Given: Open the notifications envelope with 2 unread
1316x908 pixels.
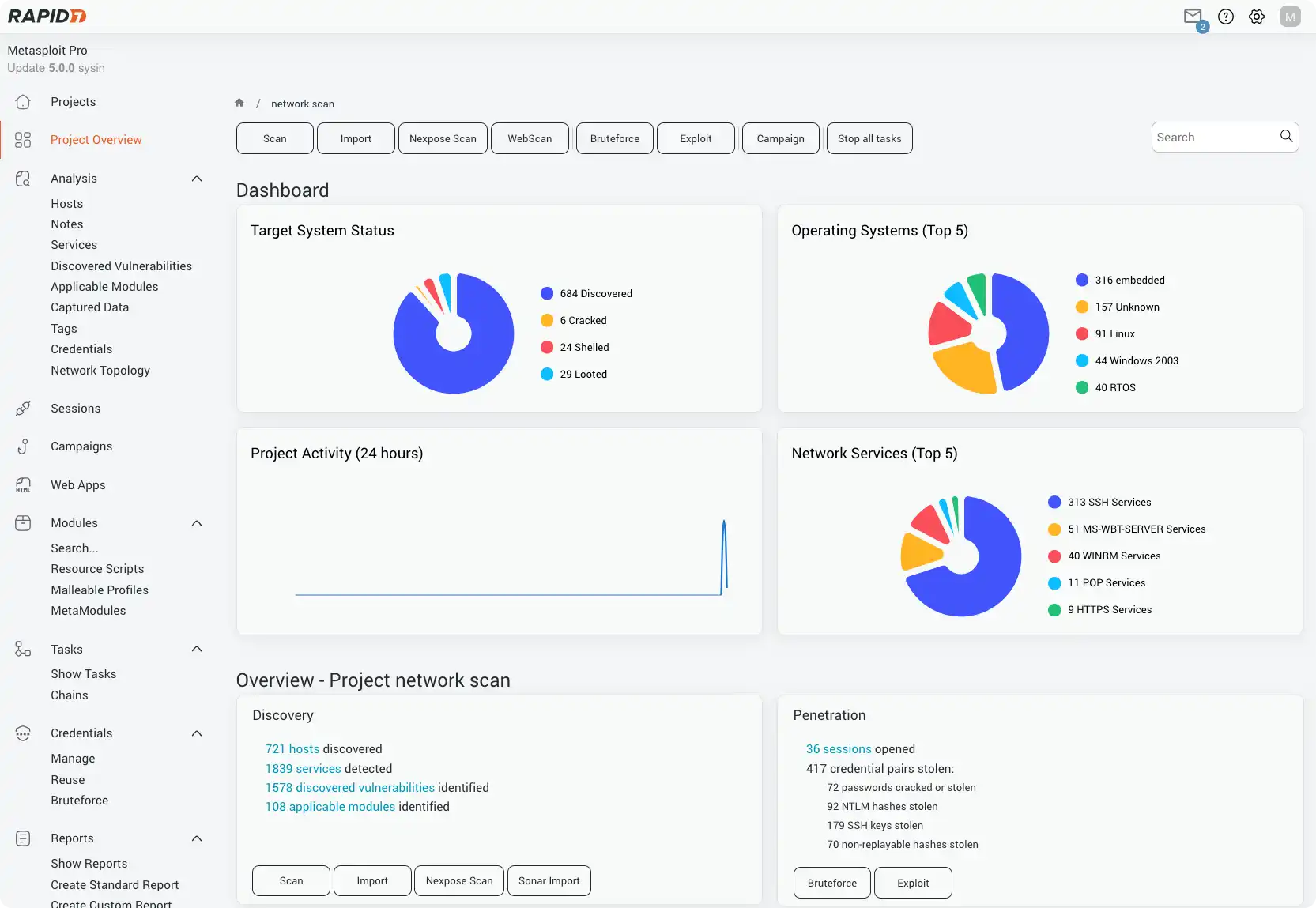Looking at the screenshot, I should point(1193,16).
